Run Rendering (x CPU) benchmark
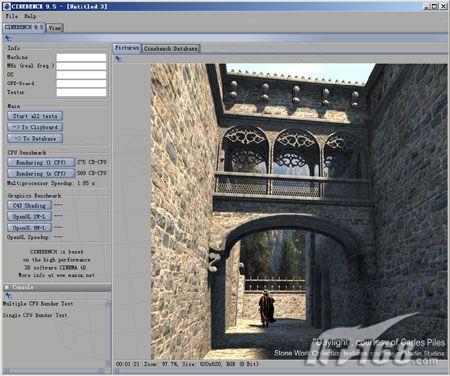The width and height of the screenshot is (450, 376). (x=41, y=173)
